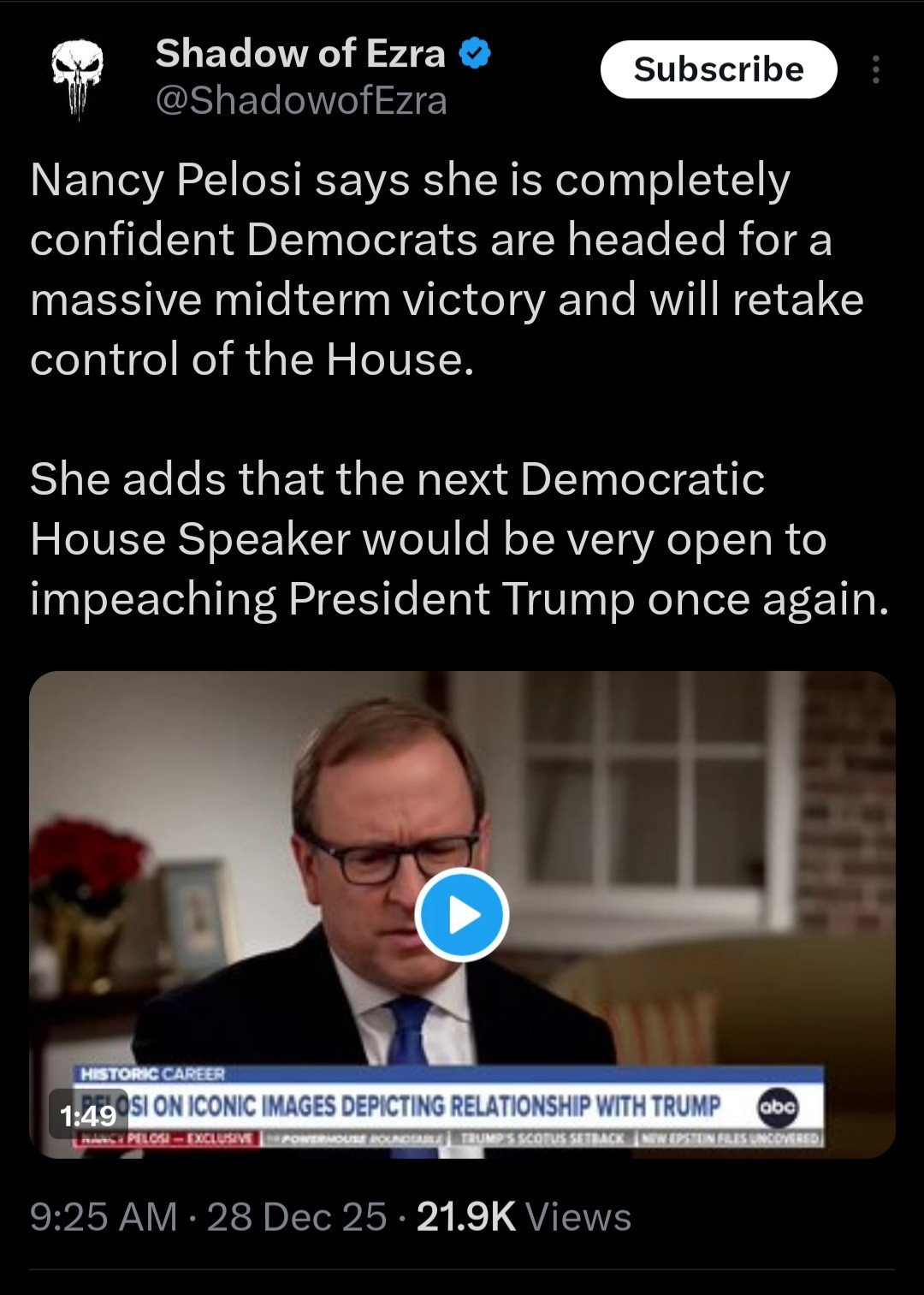Image resolution: width=924 pixels, height=1295 pixels.
Task: Tap the NANCY PELOSI – EXCLUSIVE ticker tag
Action: point(168,1138)
